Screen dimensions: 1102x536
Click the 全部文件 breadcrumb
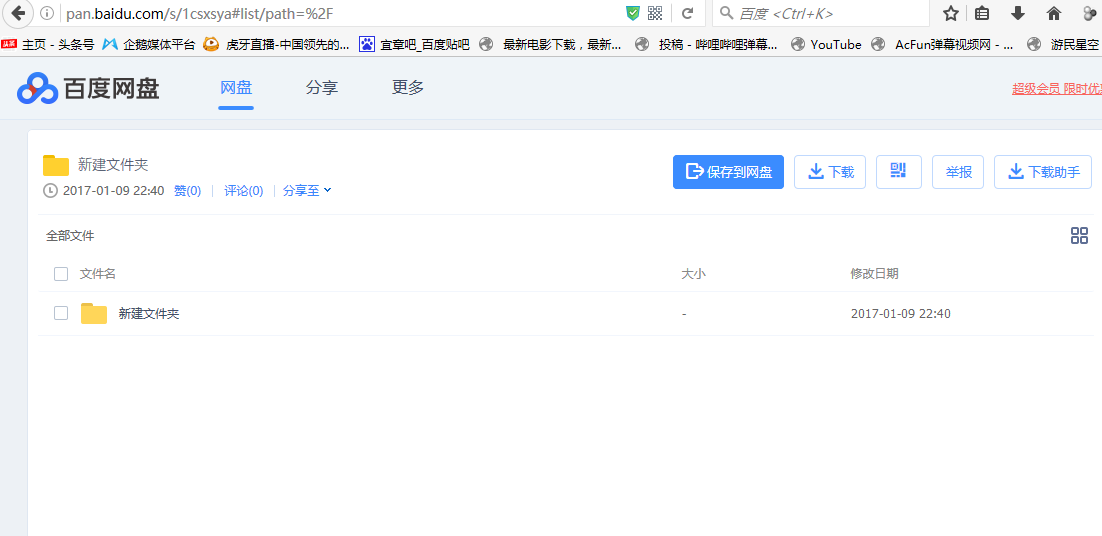[70, 236]
